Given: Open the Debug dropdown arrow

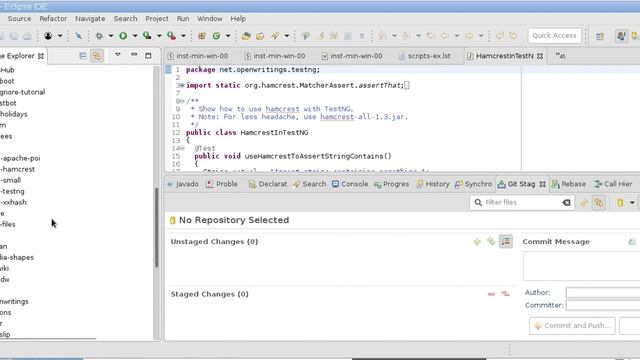Looking at the screenshot, I should point(111,36).
